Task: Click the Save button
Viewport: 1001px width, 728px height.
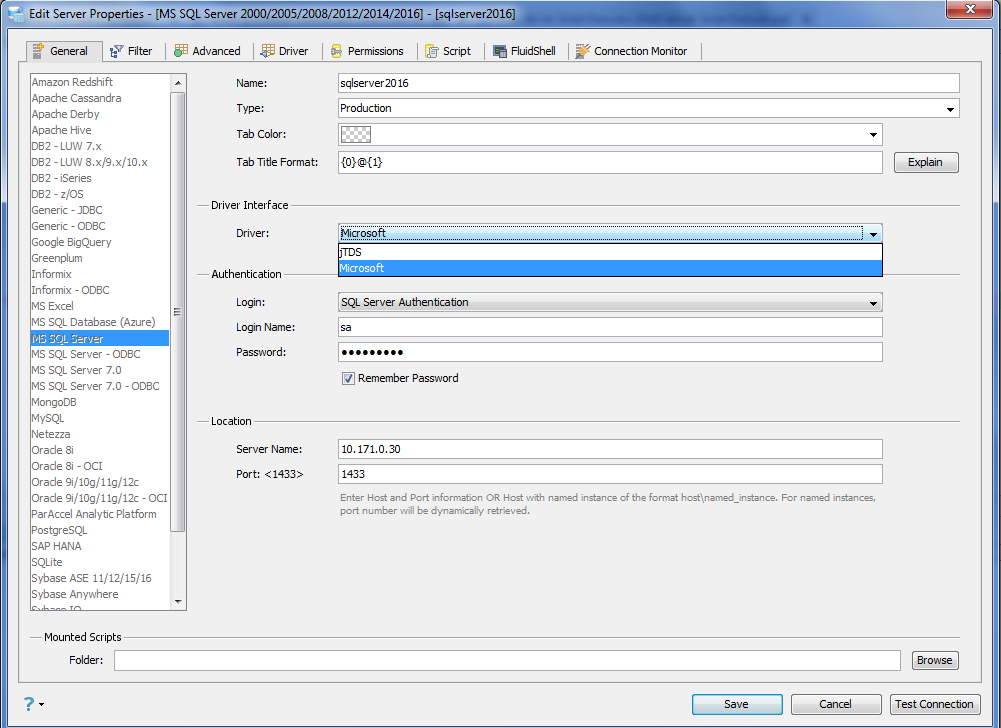Action: (737, 704)
